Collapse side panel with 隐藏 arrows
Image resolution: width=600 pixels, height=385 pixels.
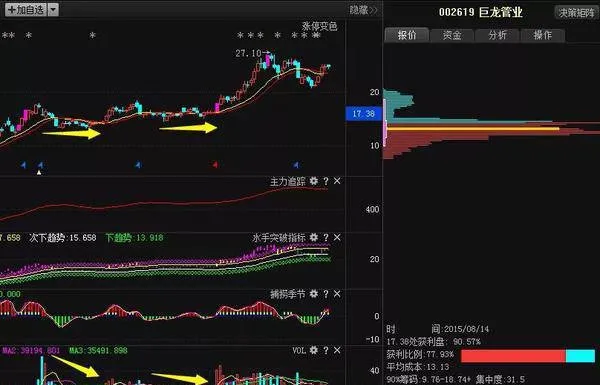coord(363,10)
